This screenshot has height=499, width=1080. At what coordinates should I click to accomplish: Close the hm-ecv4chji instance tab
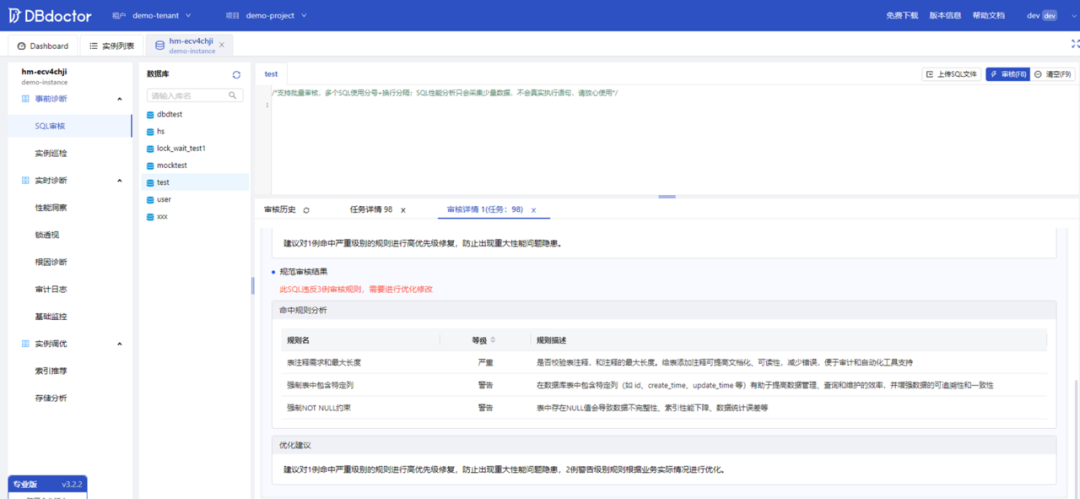click(x=222, y=45)
